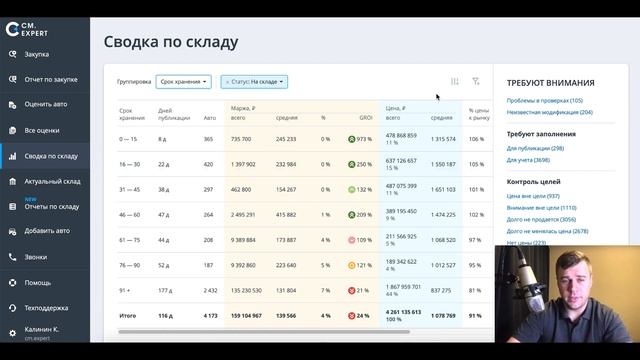Click the Срок хранения column header
The height and width of the screenshot is (360, 640).
[x=132, y=114]
